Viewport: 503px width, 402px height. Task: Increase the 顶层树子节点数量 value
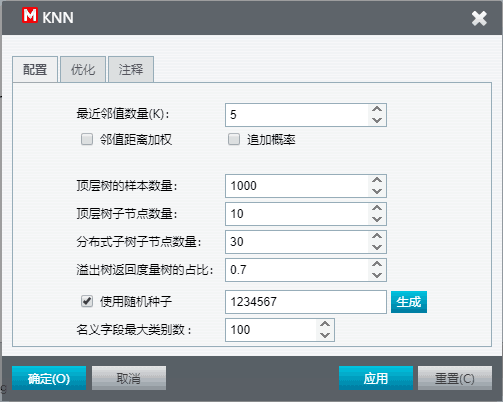click(377, 208)
